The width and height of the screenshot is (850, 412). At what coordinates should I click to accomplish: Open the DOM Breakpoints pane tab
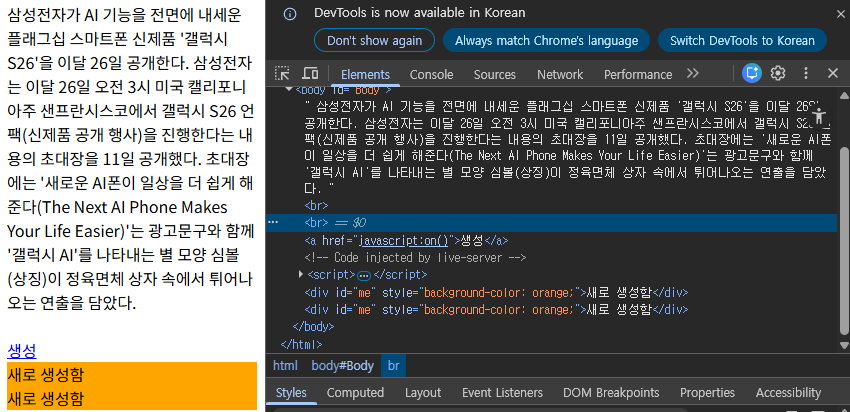click(611, 392)
